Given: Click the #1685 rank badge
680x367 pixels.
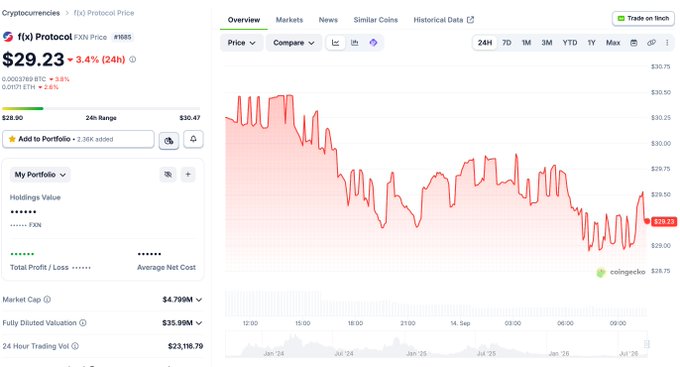Looking at the screenshot, I should click(122, 37).
